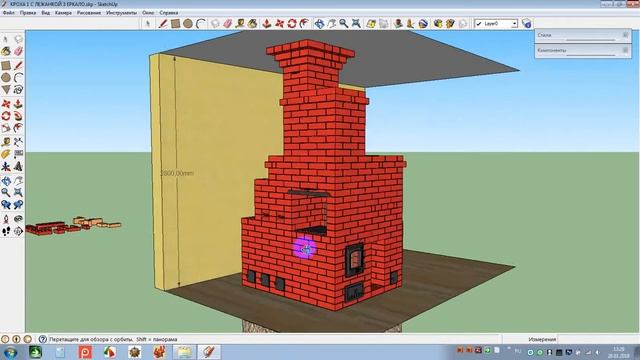Activate the Rotate tool in top toolbar
The height and width of the screenshot is (360, 640).
[x=291, y=24]
